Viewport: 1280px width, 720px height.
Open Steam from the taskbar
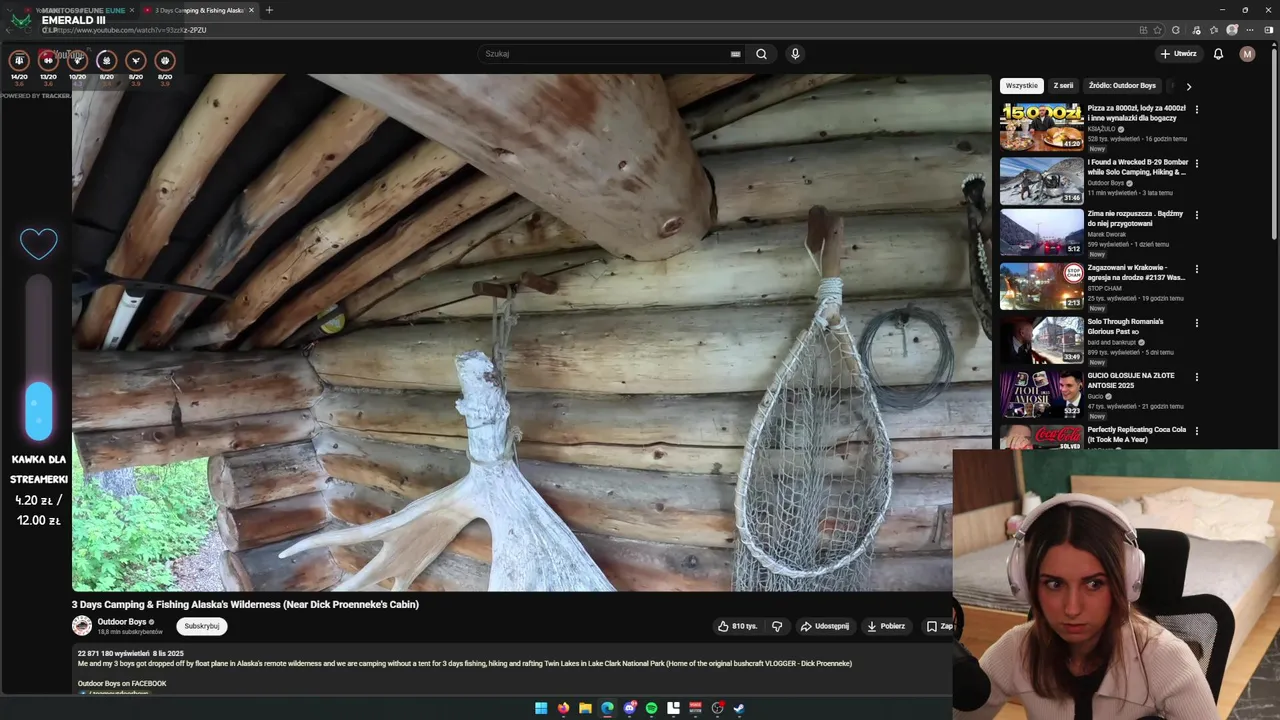[739, 708]
